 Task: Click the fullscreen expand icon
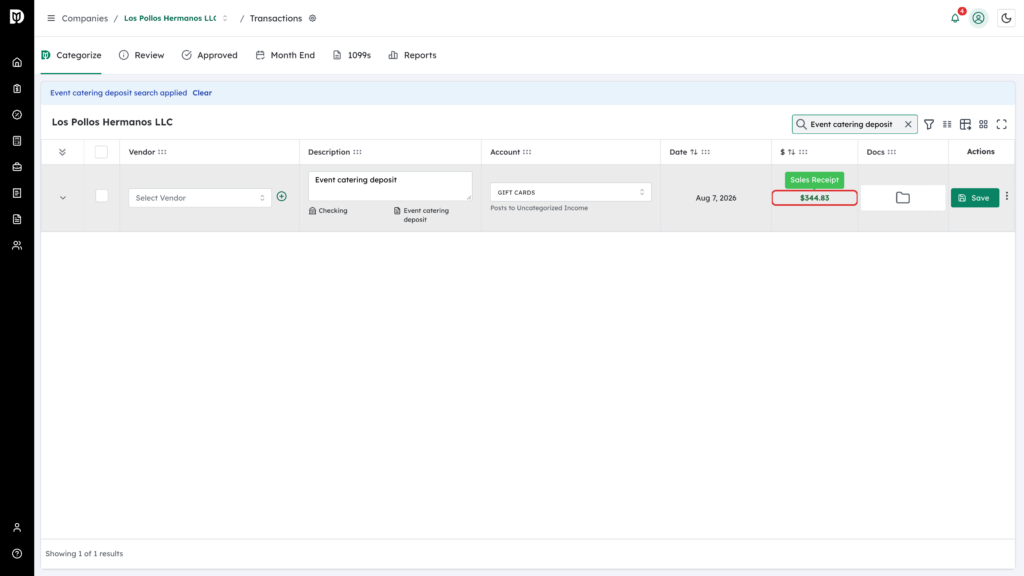(x=1002, y=124)
